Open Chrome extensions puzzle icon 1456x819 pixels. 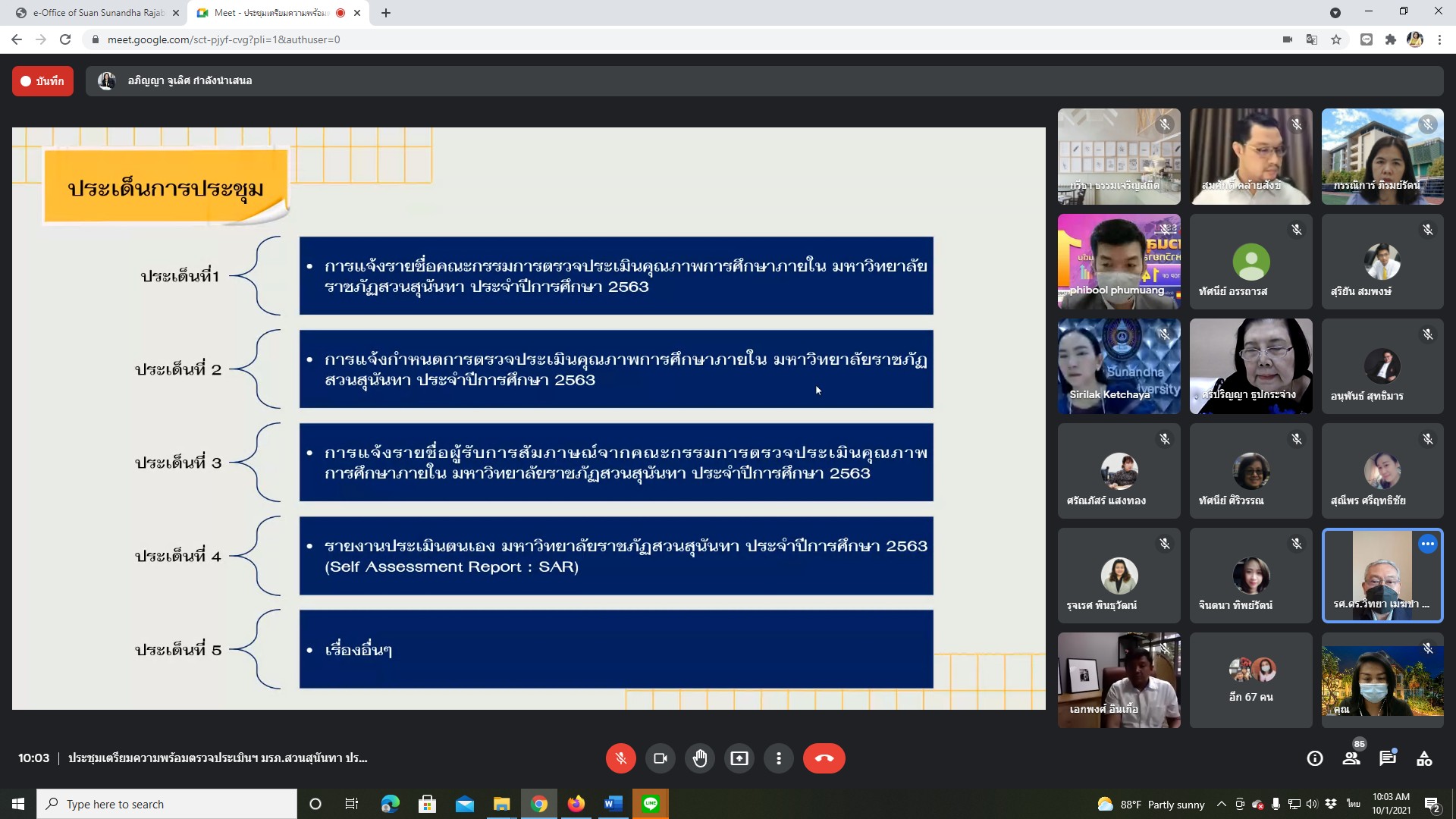tap(1390, 39)
